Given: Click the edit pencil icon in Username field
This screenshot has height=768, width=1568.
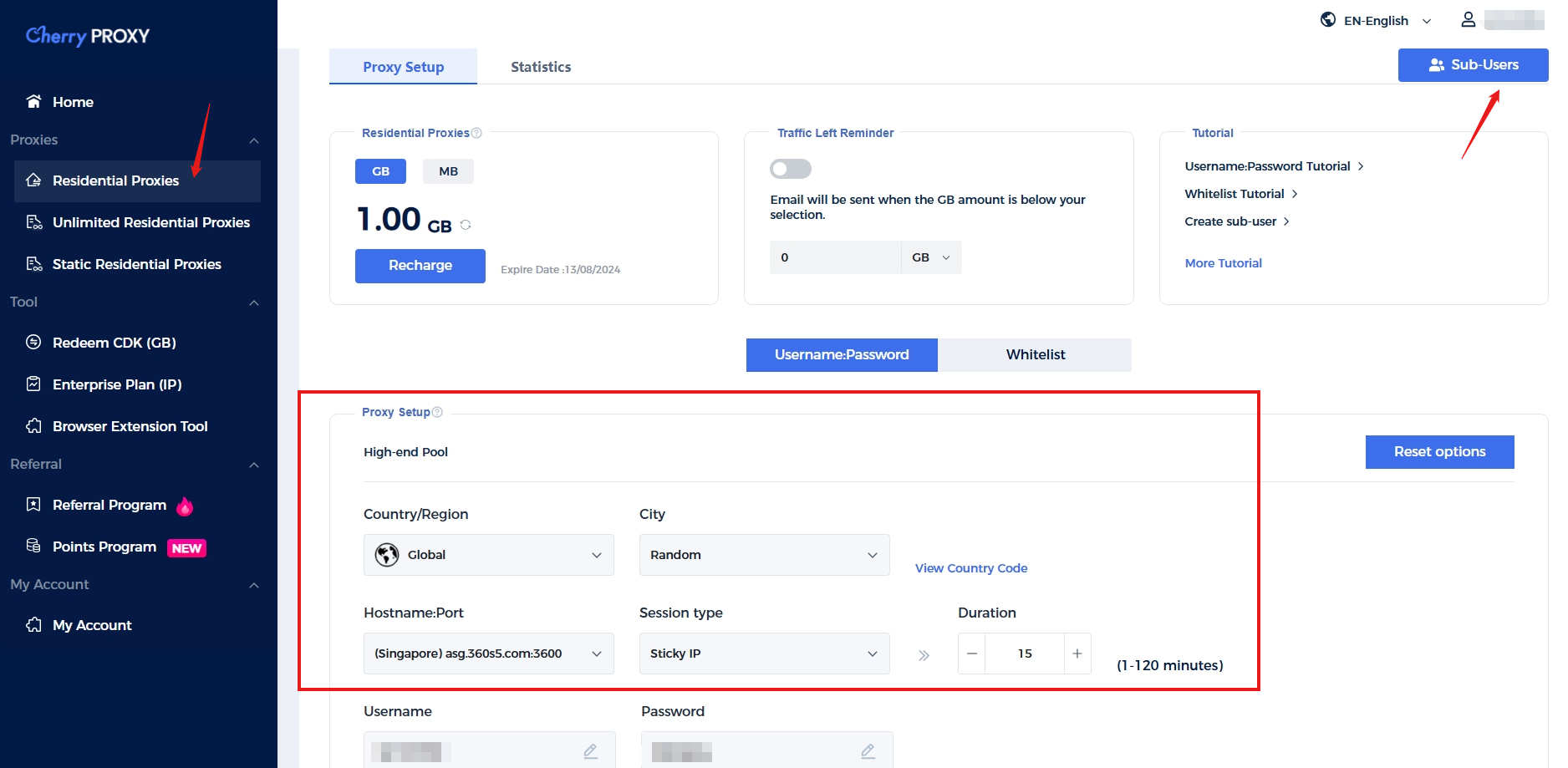Looking at the screenshot, I should pyautogui.click(x=590, y=751).
